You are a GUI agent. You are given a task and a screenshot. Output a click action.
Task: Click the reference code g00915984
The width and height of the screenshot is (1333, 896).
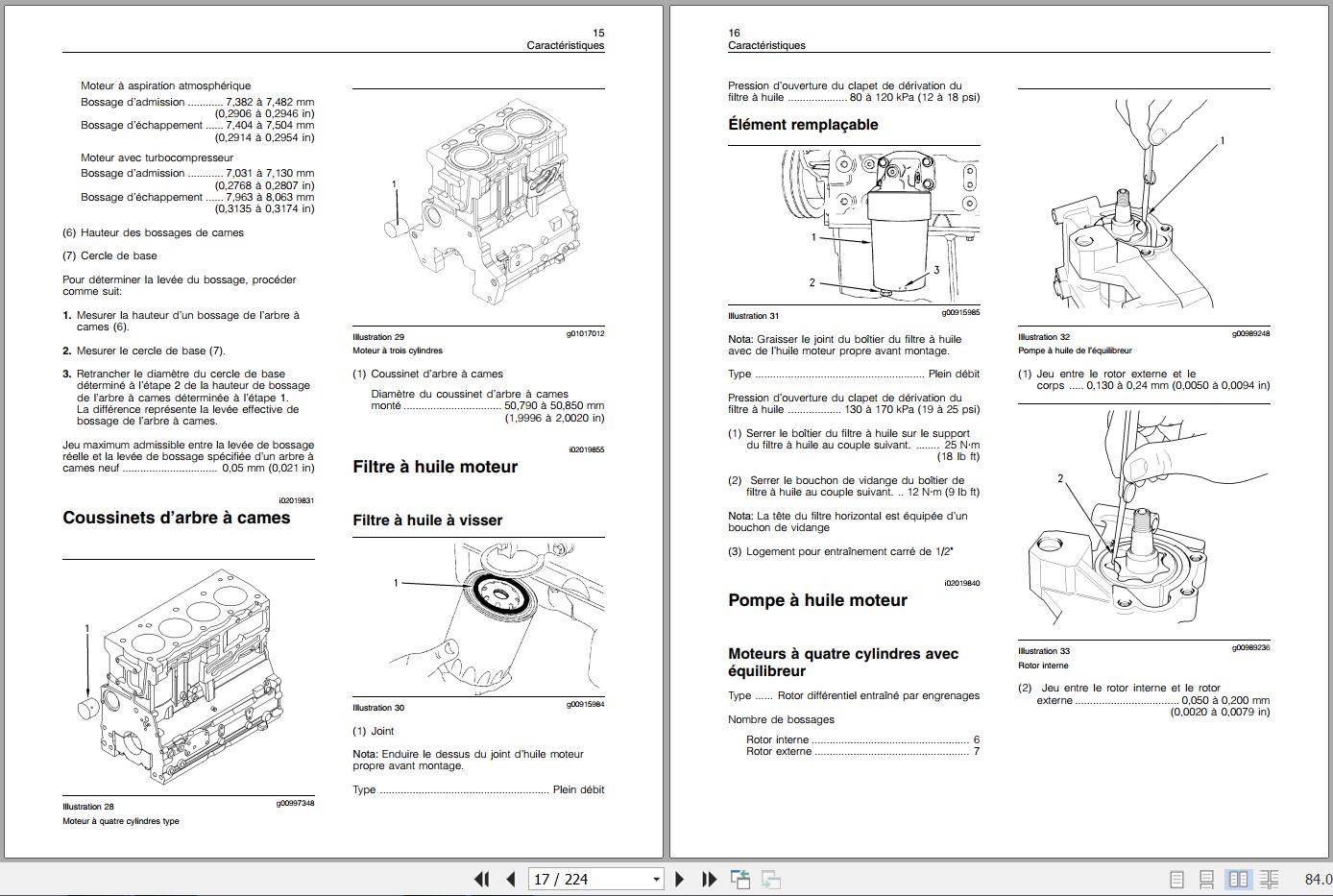(585, 705)
